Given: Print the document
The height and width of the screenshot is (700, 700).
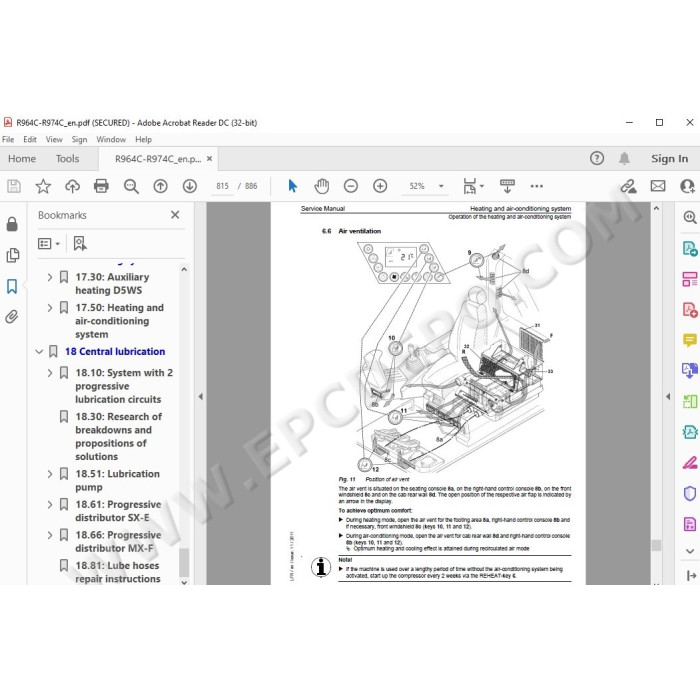Looking at the screenshot, I should (x=101, y=186).
